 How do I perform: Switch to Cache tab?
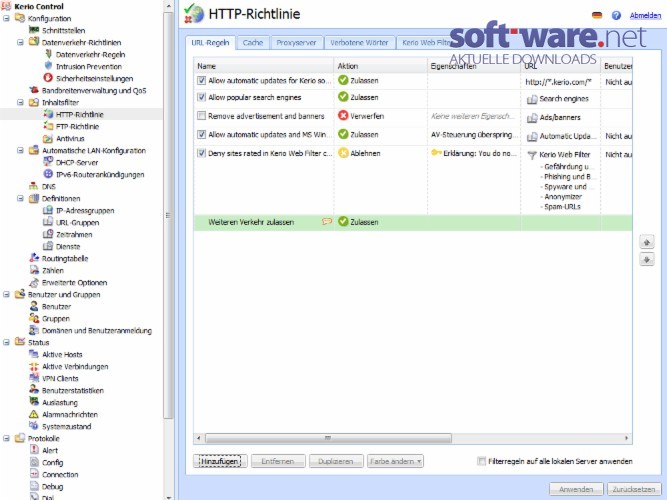(253, 43)
